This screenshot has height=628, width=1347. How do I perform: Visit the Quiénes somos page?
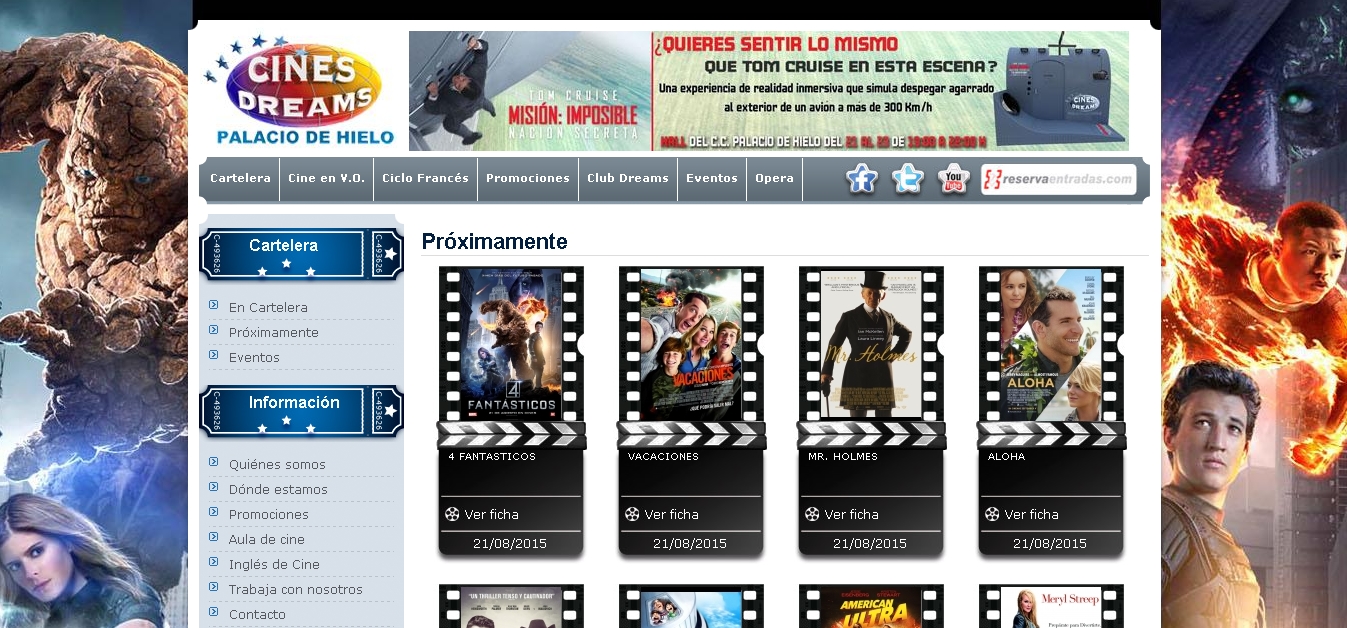pyautogui.click(x=277, y=464)
